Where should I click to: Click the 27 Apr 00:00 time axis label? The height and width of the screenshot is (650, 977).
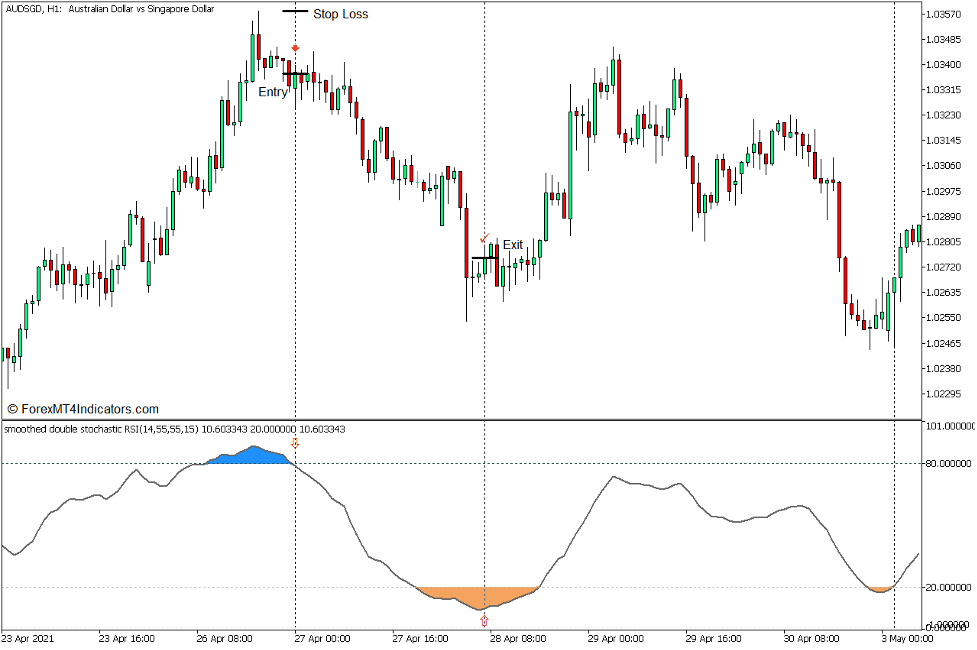click(322, 638)
